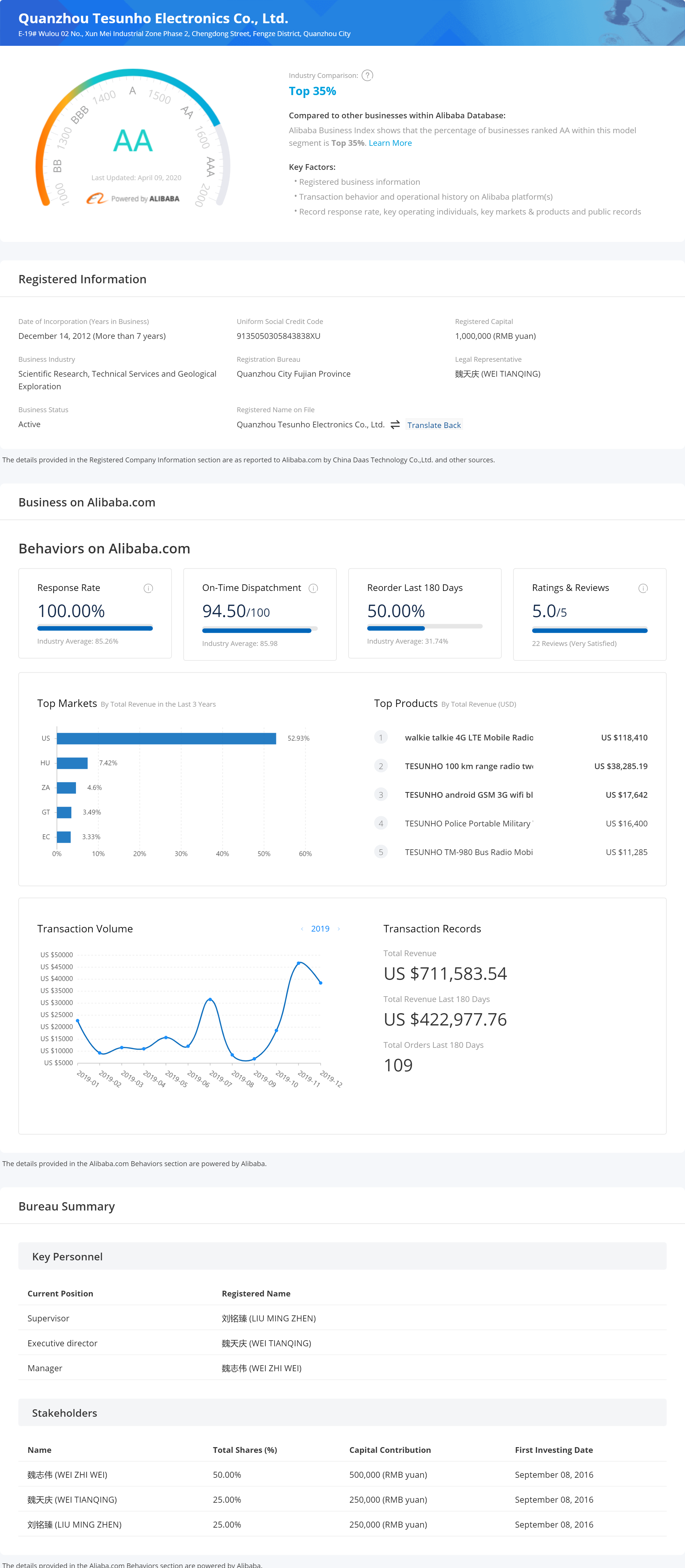
Task: Click the EC market bar
Action: tap(63, 837)
